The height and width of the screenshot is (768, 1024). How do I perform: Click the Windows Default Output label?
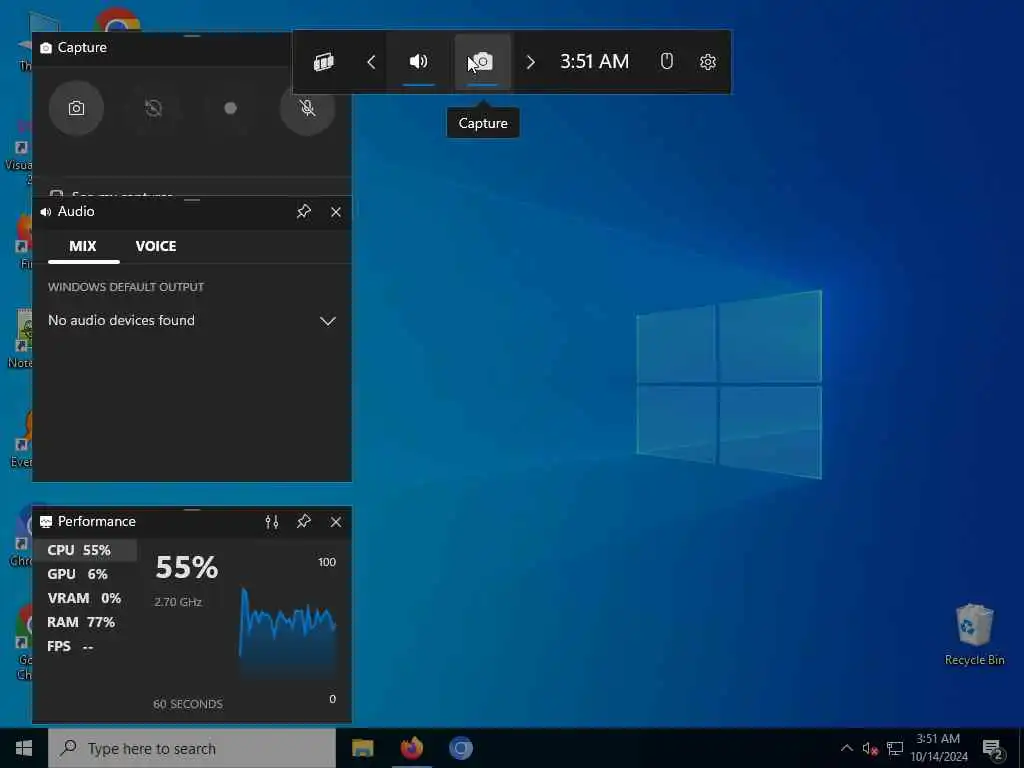pyautogui.click(x=126, y=287)
